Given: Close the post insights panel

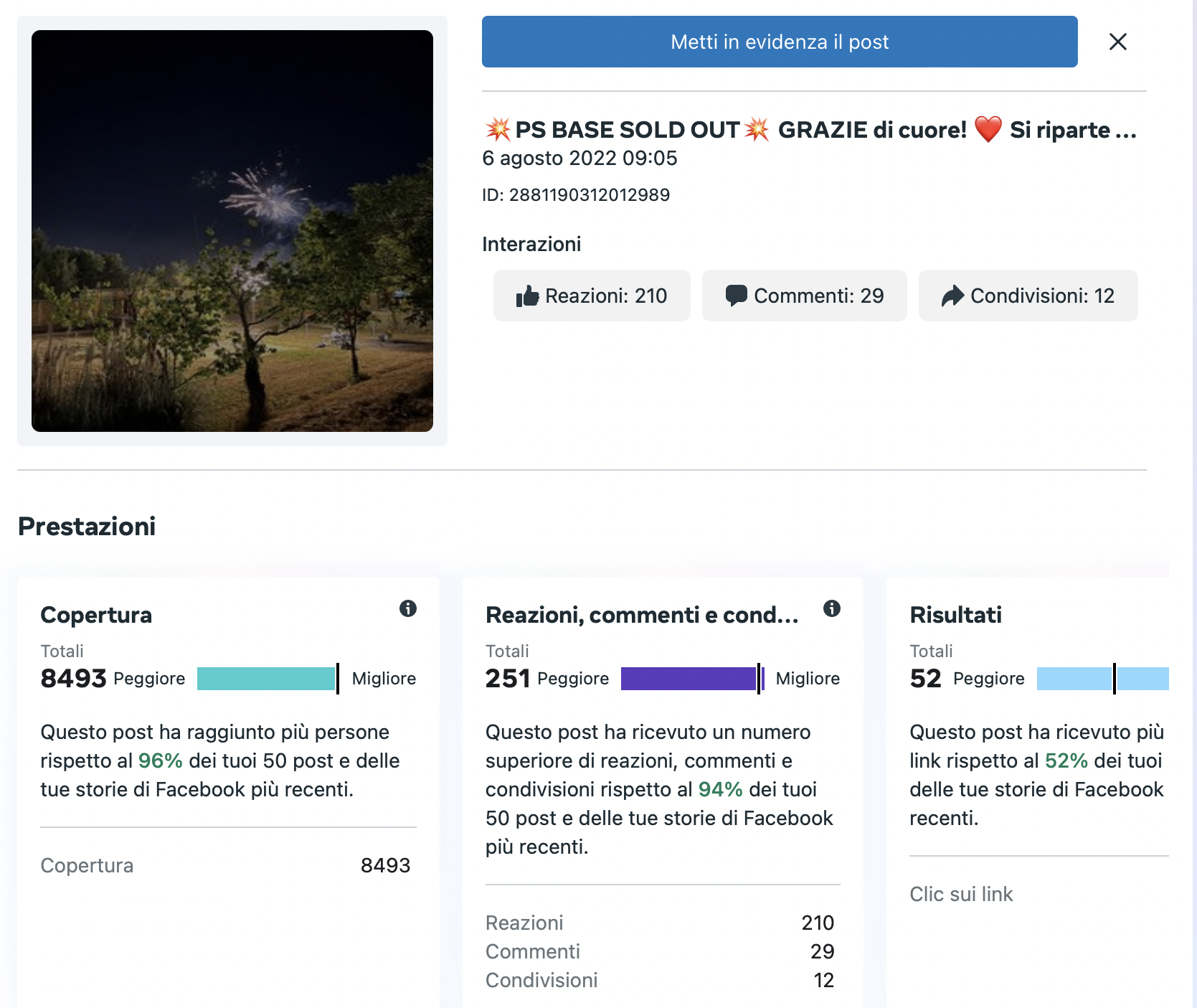Looking at the screenshot, I should point(1117,42).
